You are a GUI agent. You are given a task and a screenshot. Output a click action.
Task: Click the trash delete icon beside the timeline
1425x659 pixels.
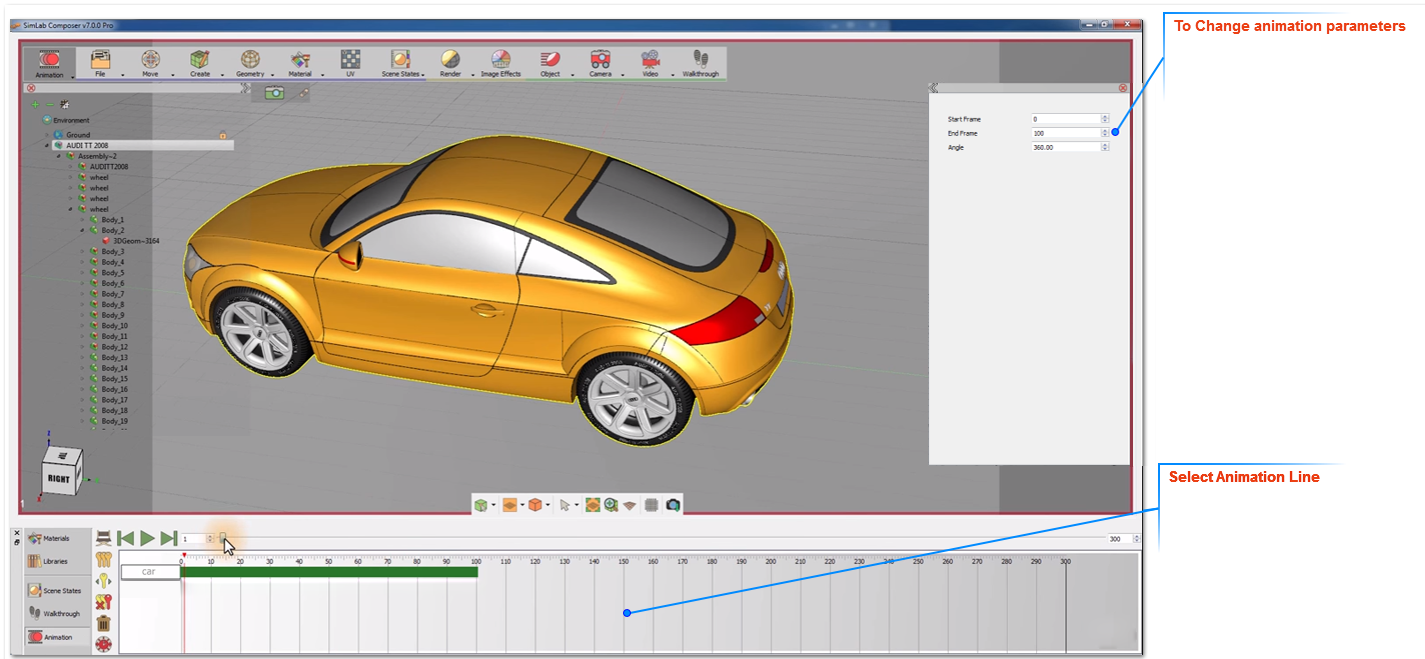coord(103,622)
